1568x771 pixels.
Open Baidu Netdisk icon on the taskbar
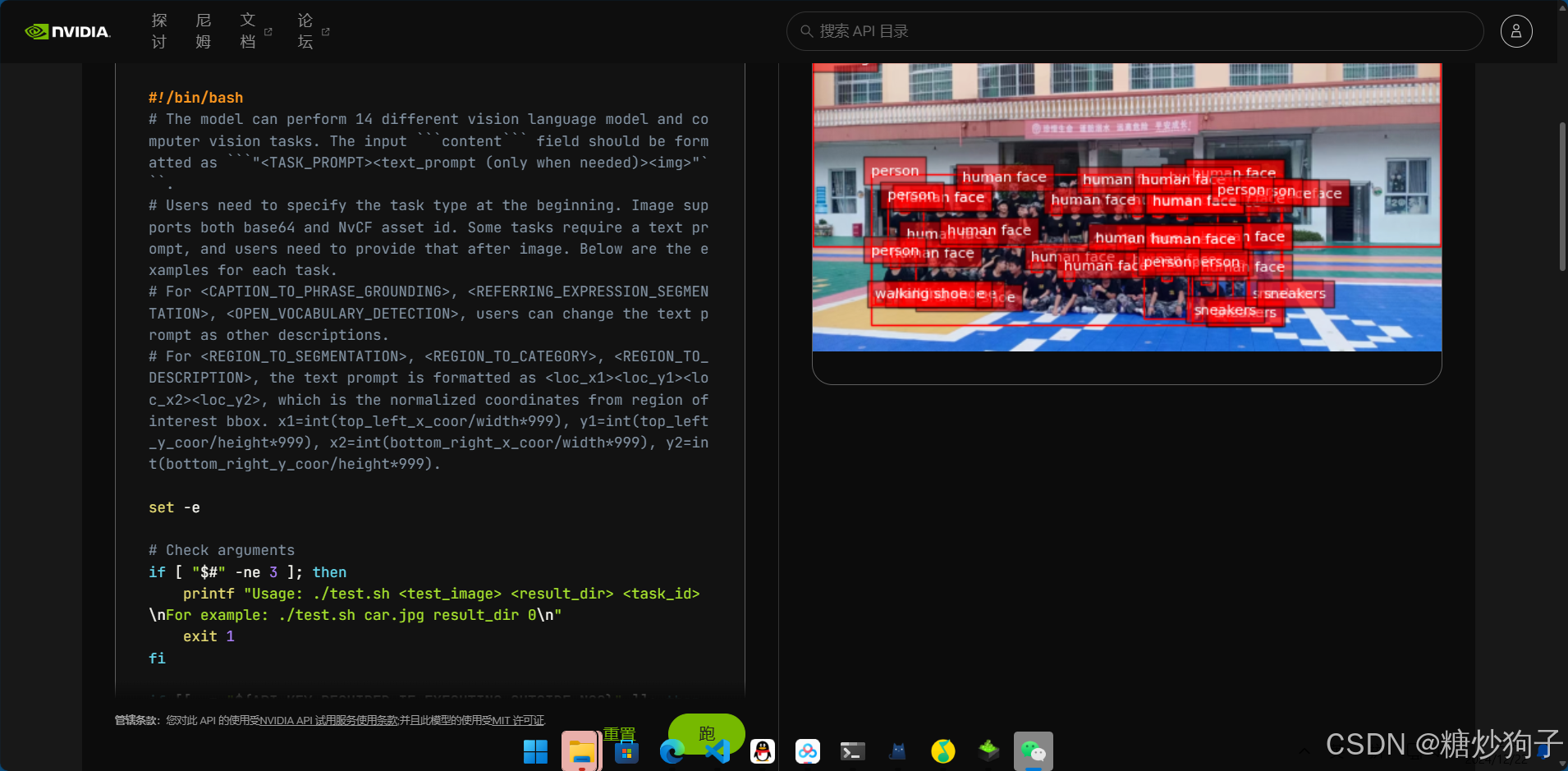pyautogui.click(x=808, y=751)
